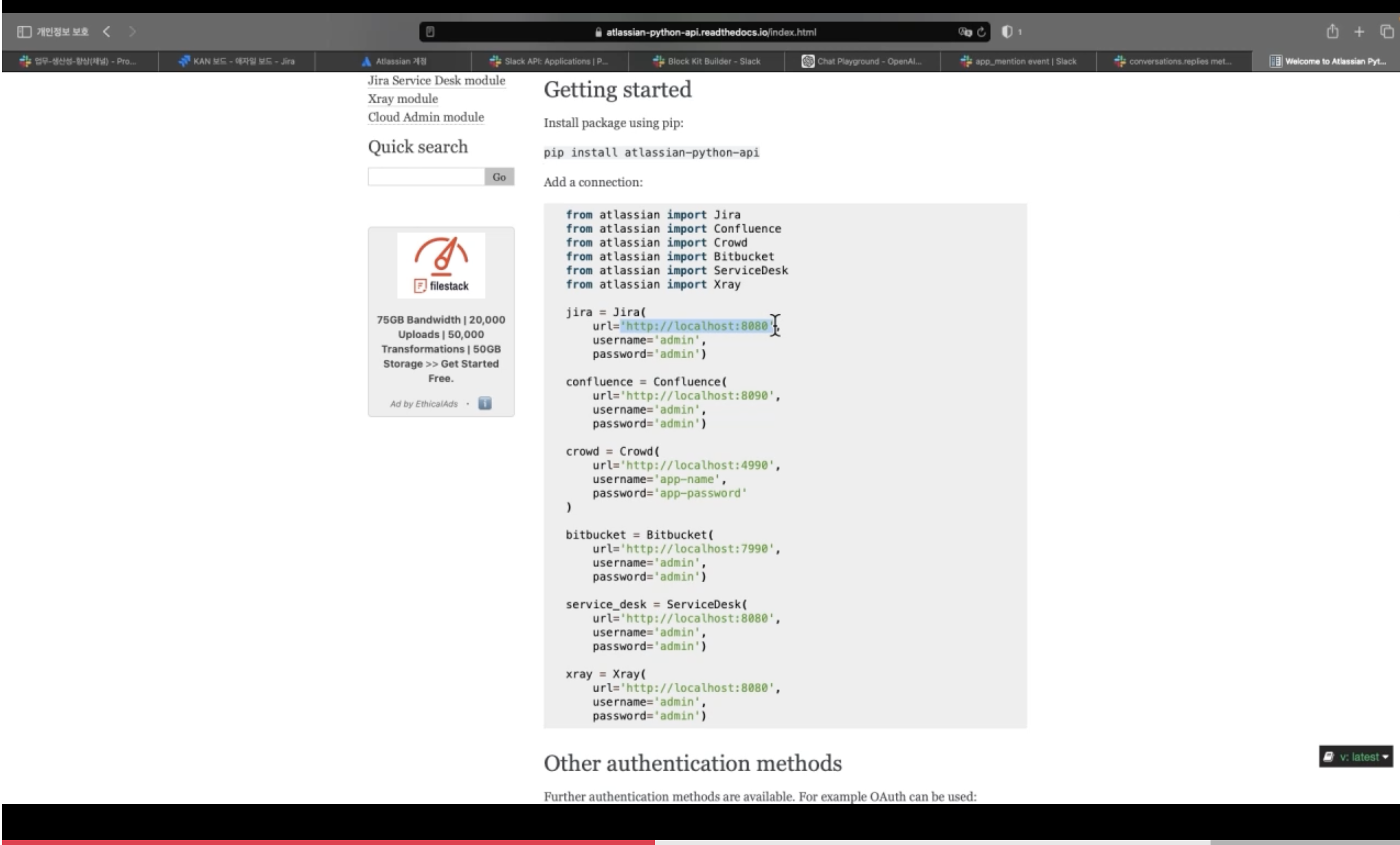Expand the v: latest version dropdown
1400x845 pixels.
point(1355,757)
